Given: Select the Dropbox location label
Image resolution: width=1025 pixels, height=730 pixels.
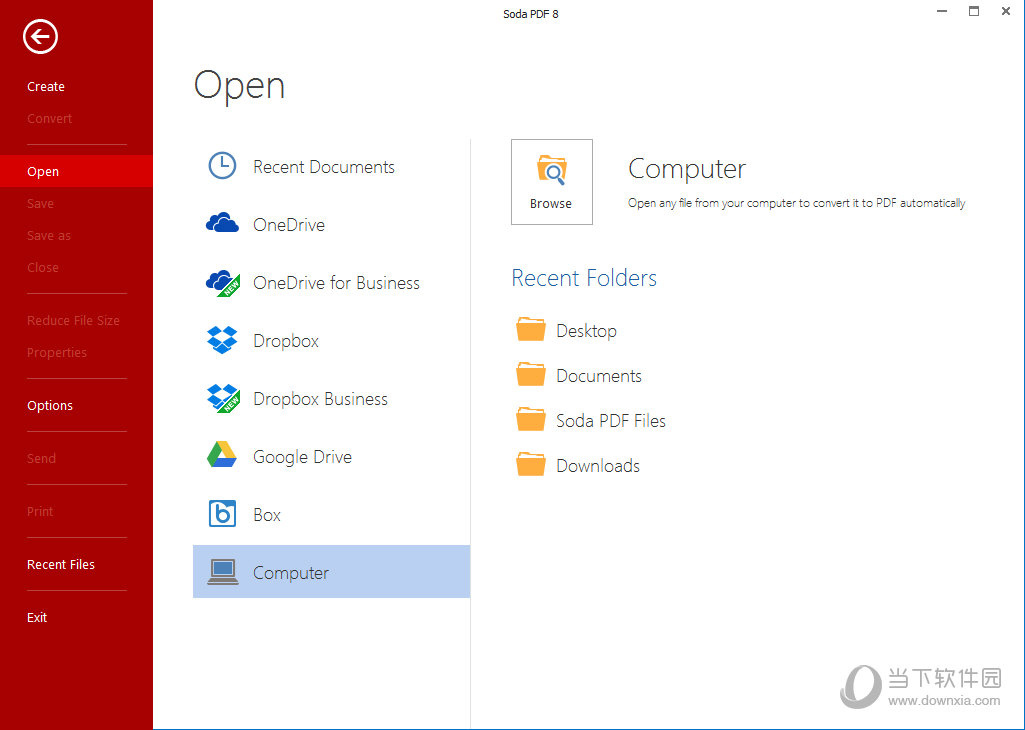Looking at the screenshot, I should click(x=286, y=341).
